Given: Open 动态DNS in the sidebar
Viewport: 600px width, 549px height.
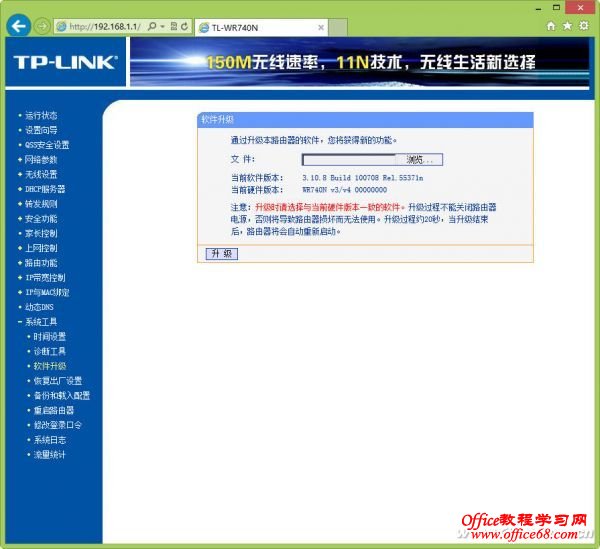Looking at the screenshot, I should tap(39, 307).
